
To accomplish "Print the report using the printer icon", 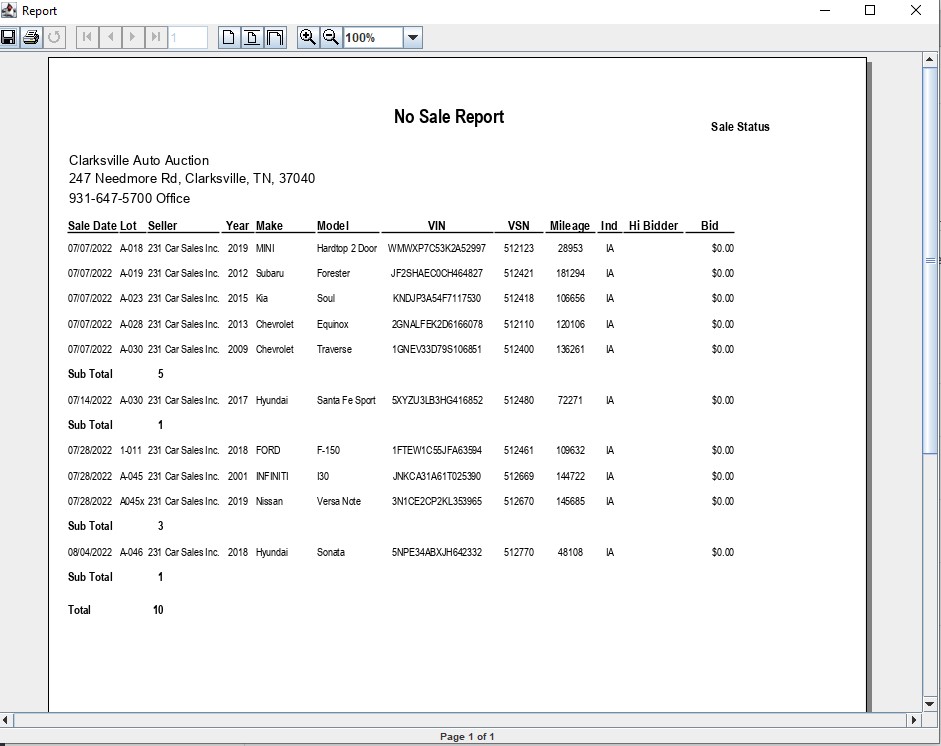I will (31, 38).
